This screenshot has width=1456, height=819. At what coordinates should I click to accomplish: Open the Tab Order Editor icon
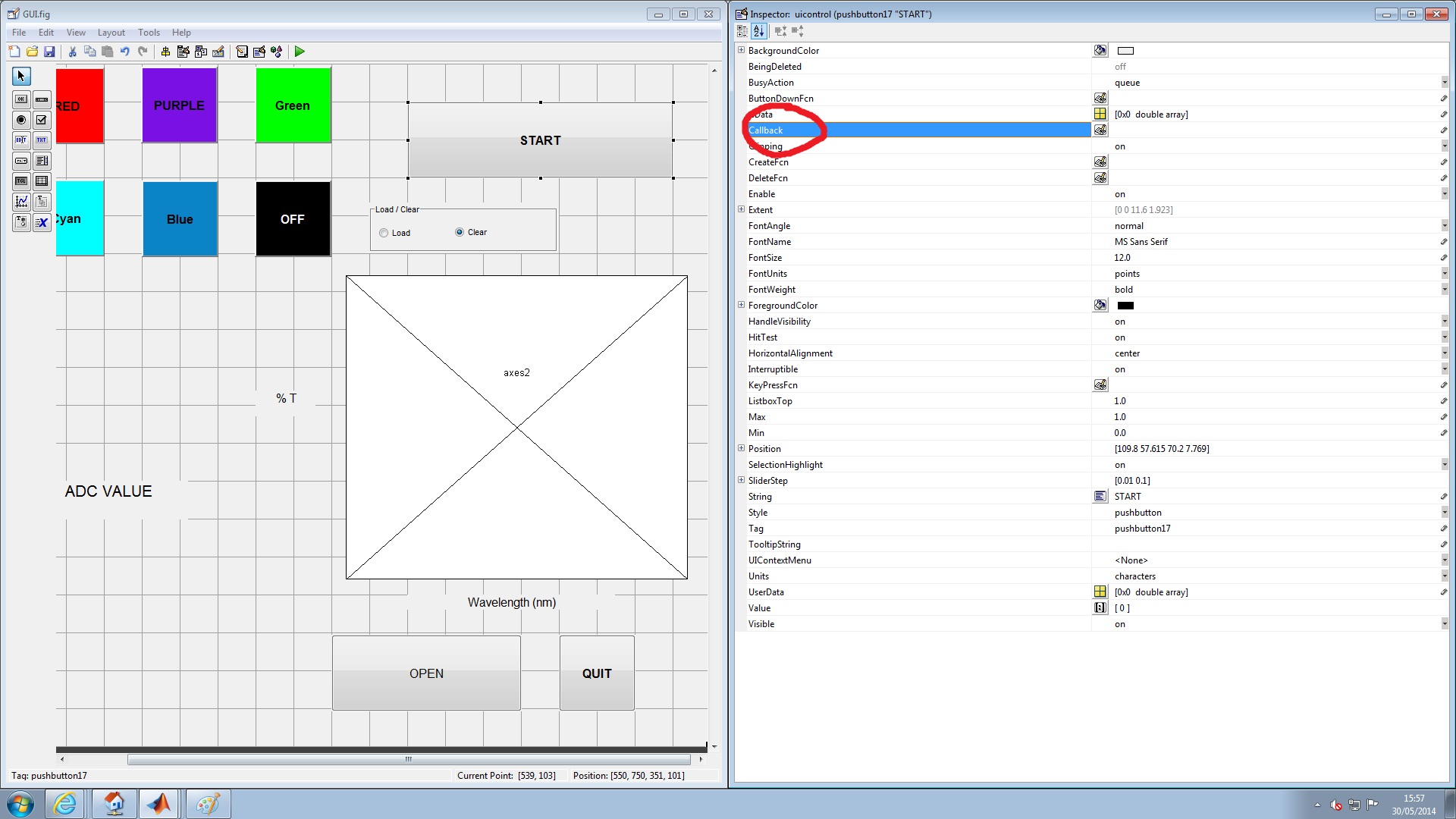201,52
